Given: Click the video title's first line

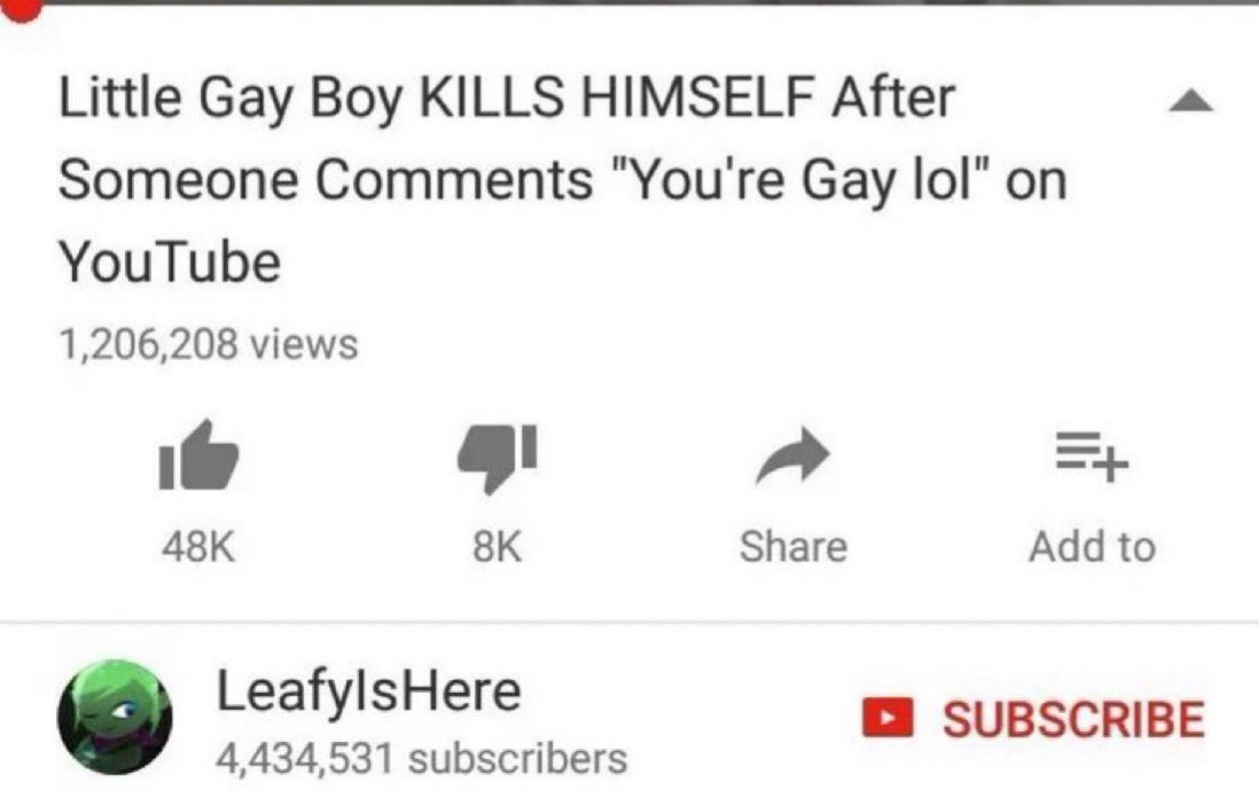Looking at the screenshot, I should tap(507, 101).
